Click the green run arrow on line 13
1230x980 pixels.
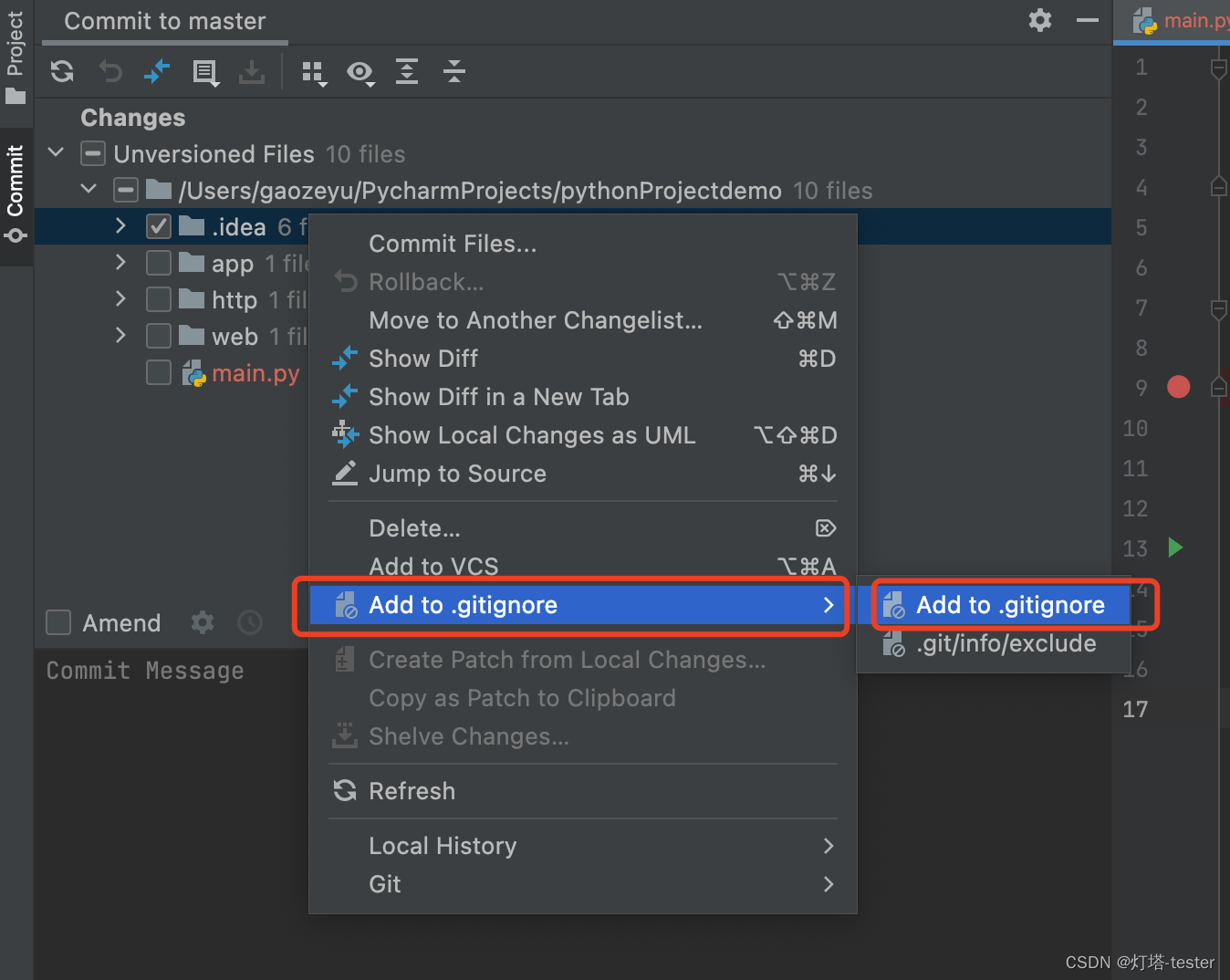(x=1176, y=547)
